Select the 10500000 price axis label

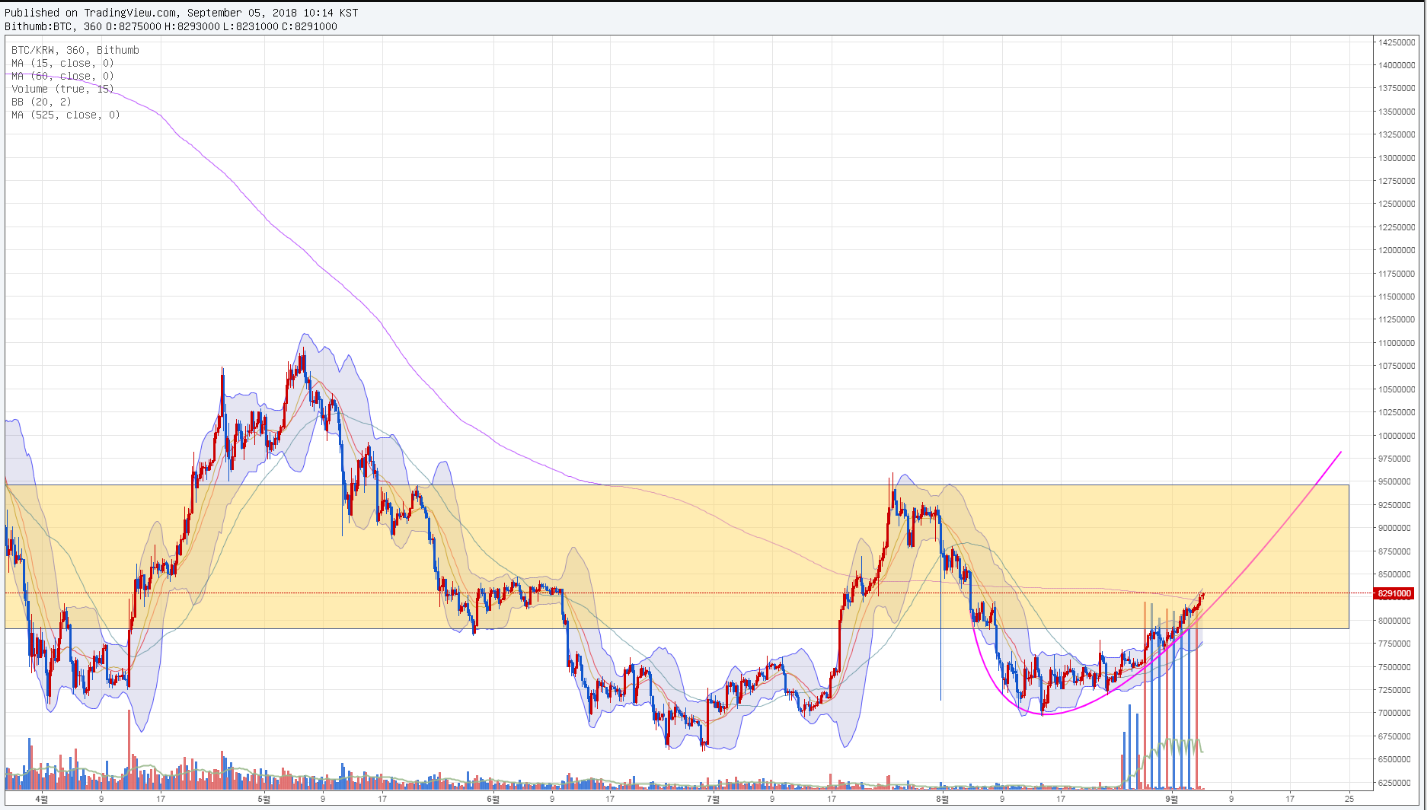(x=1397, y=389)
